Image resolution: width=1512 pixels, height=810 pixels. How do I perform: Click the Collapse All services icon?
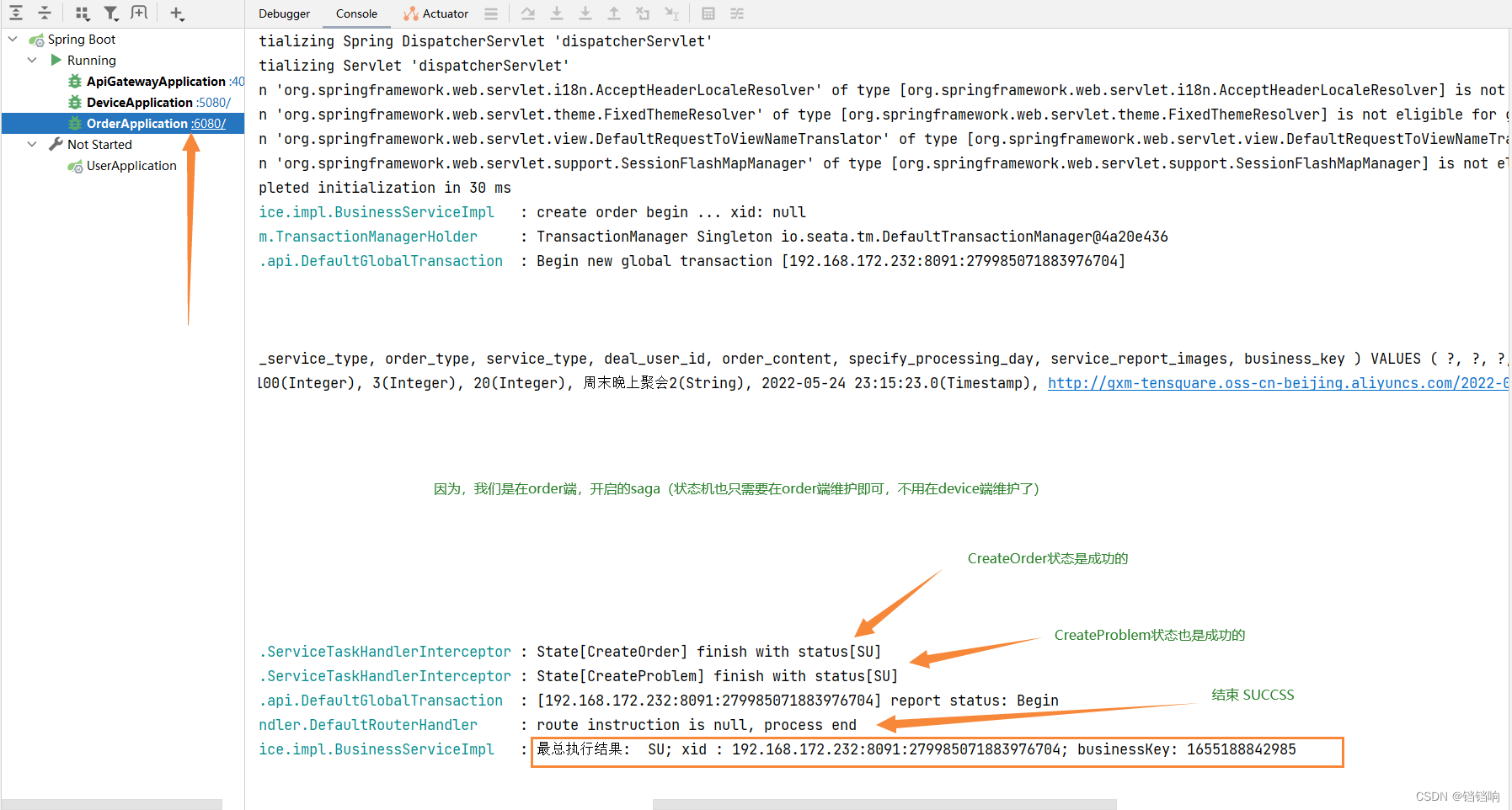[x=45, y=13]
